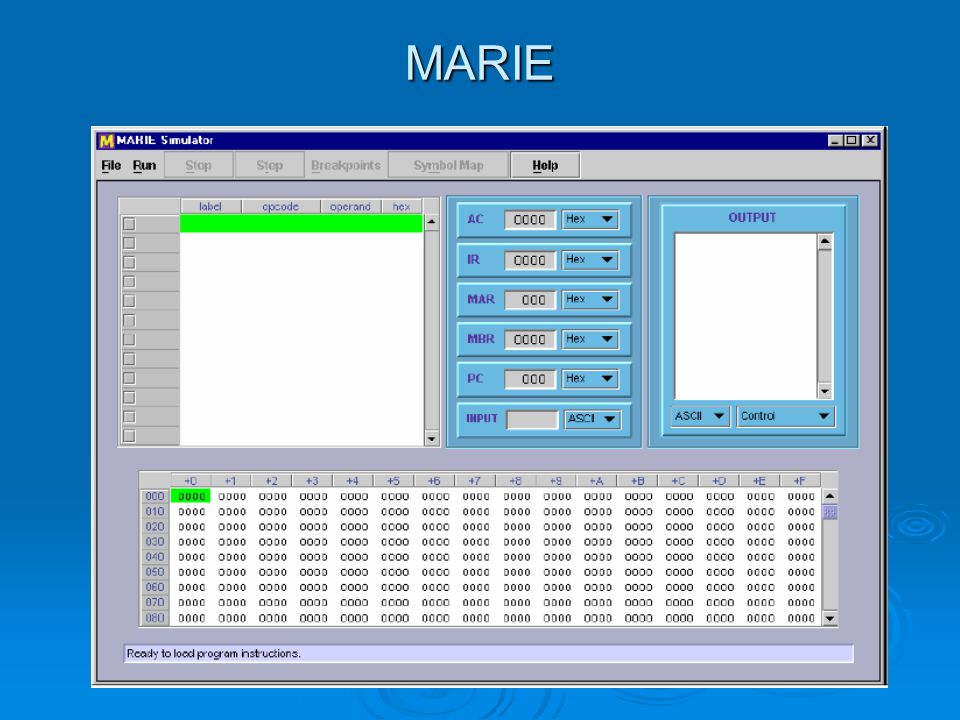Open the INPUT ASCII format dropdown
960x720 pixels.
pos(592,419)
